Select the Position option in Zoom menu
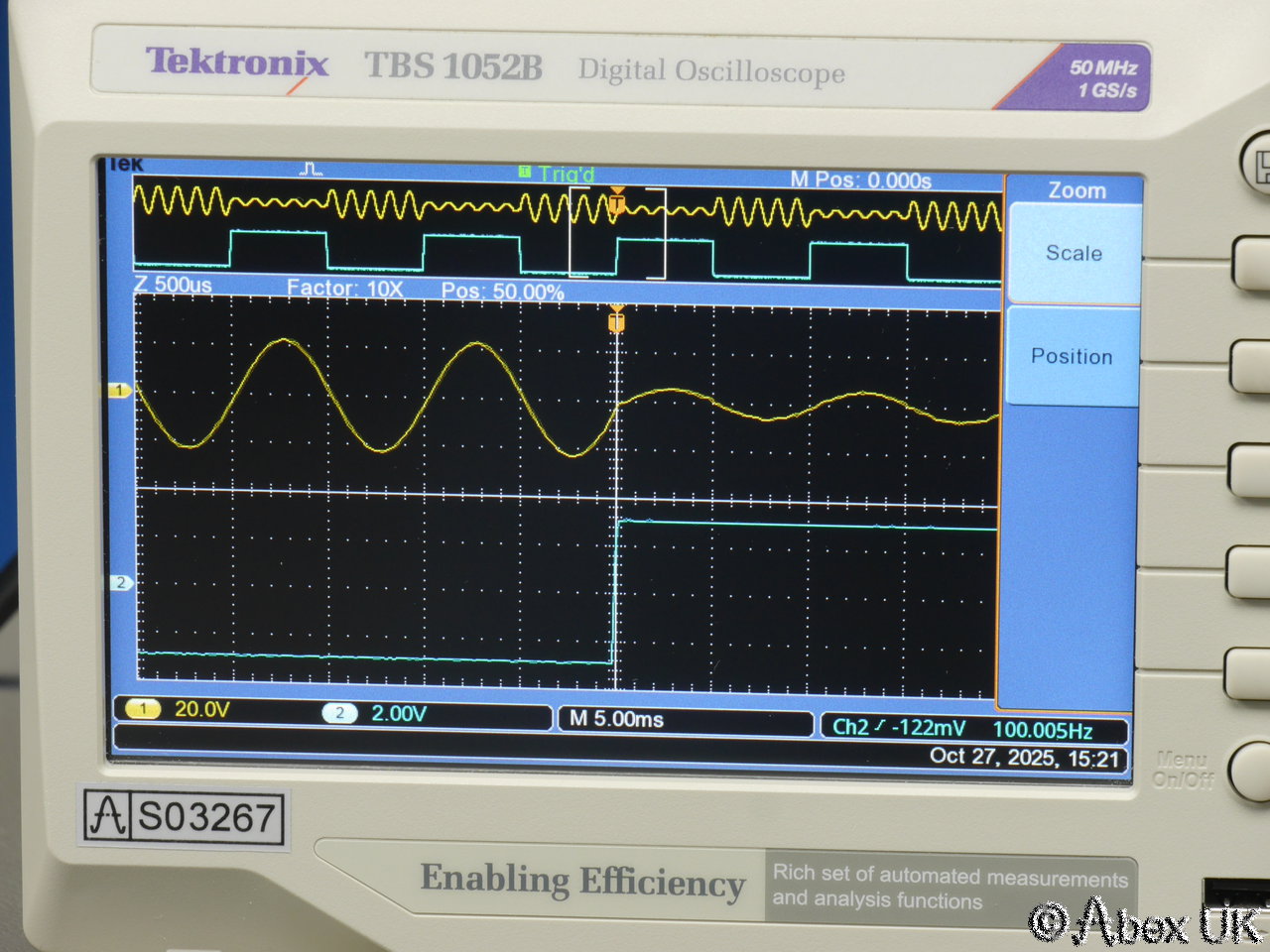 pos(1072,357)
